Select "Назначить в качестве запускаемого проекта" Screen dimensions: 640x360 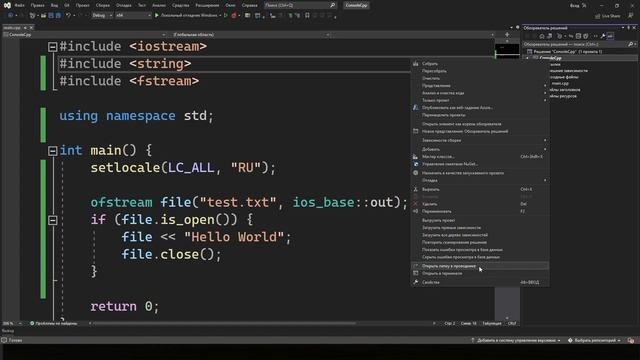480,173
